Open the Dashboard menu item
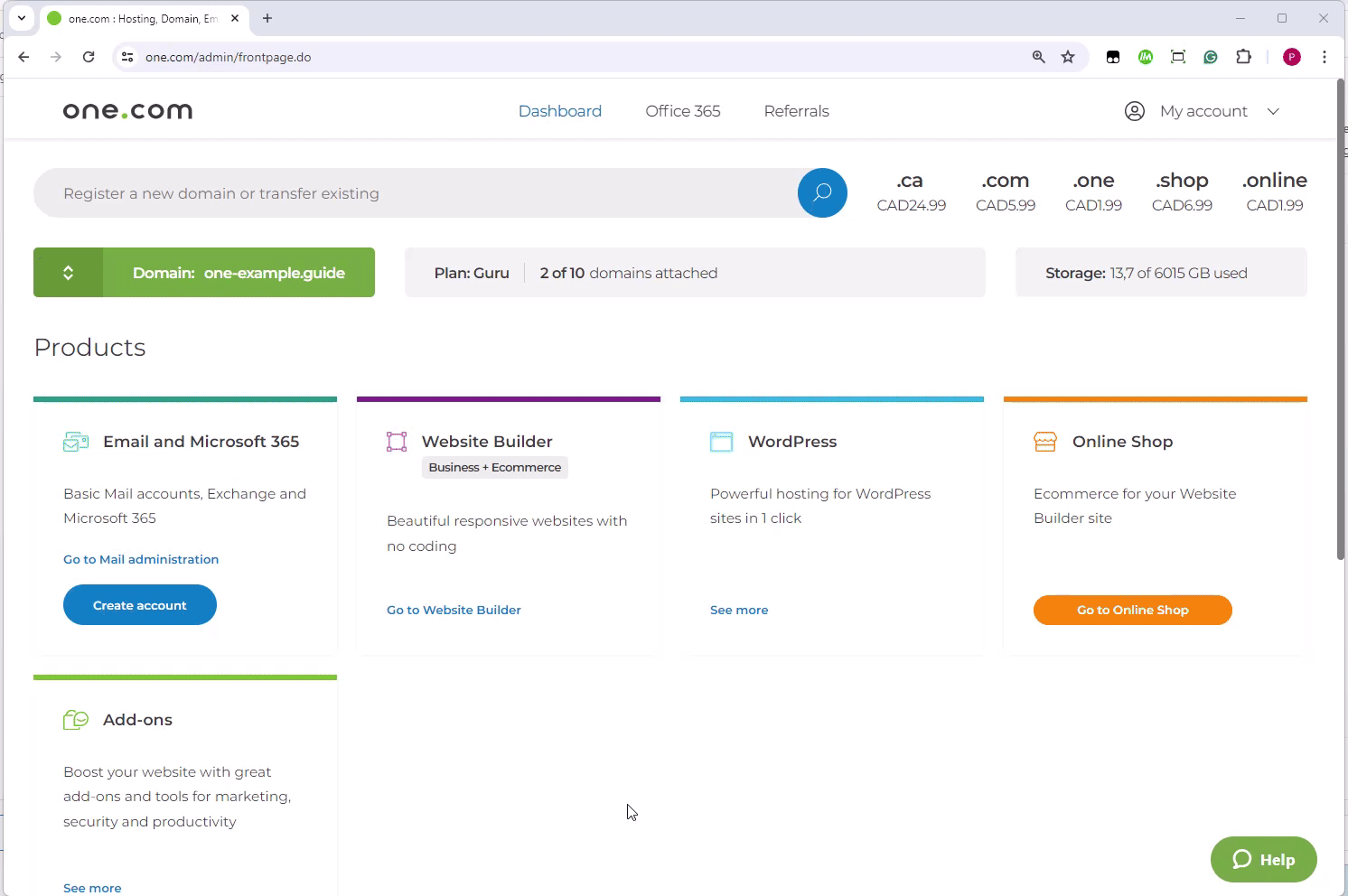This screenshot has height=896, width=1348. point(560,111)
